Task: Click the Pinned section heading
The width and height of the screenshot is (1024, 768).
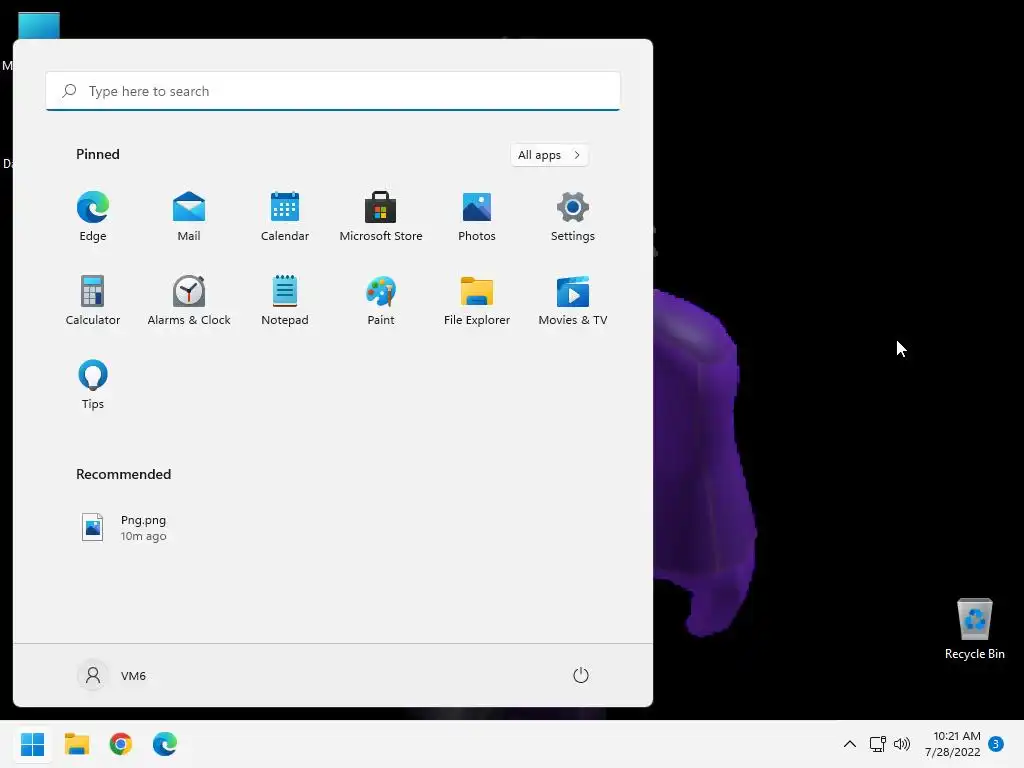Action: tap(98, 154)
